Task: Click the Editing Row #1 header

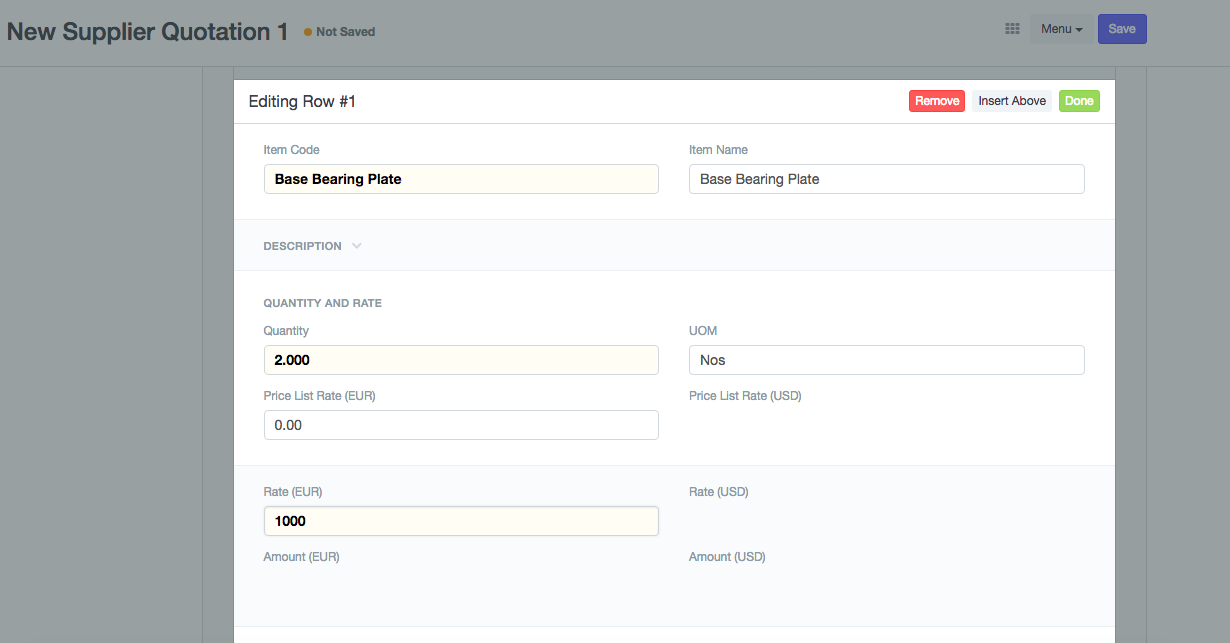Action: click(x=302, y=102)
